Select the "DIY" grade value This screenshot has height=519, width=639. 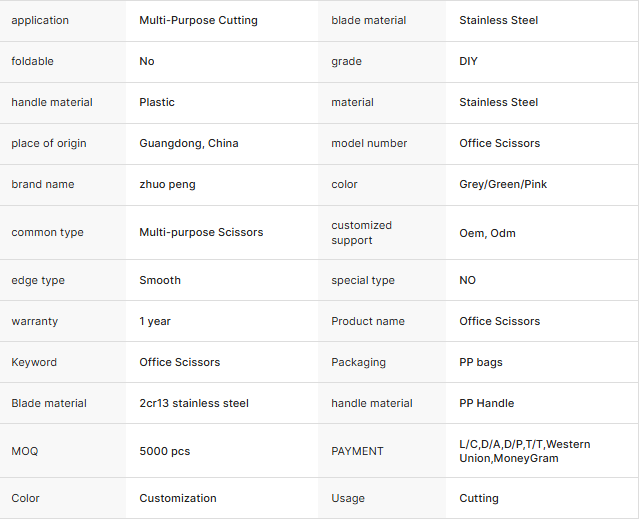tap(469, 61)
